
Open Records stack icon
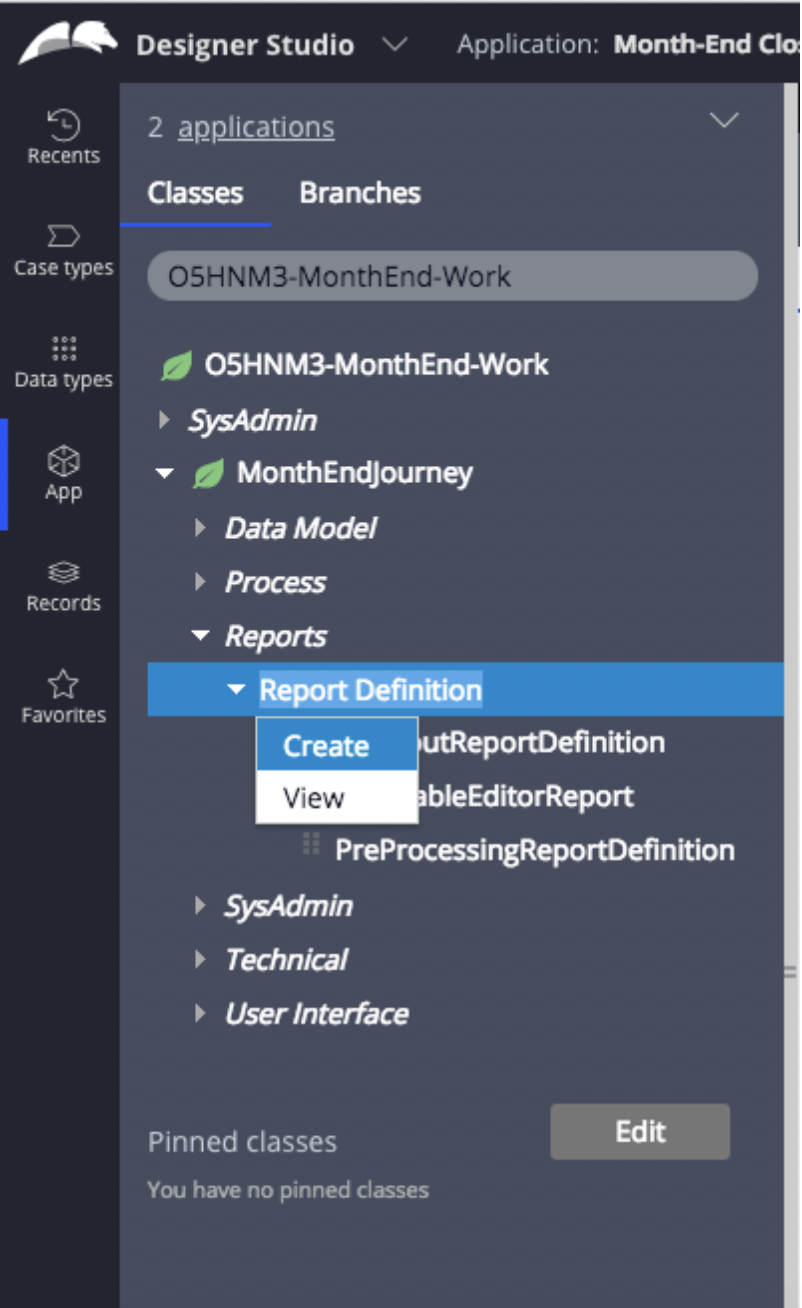63,573
